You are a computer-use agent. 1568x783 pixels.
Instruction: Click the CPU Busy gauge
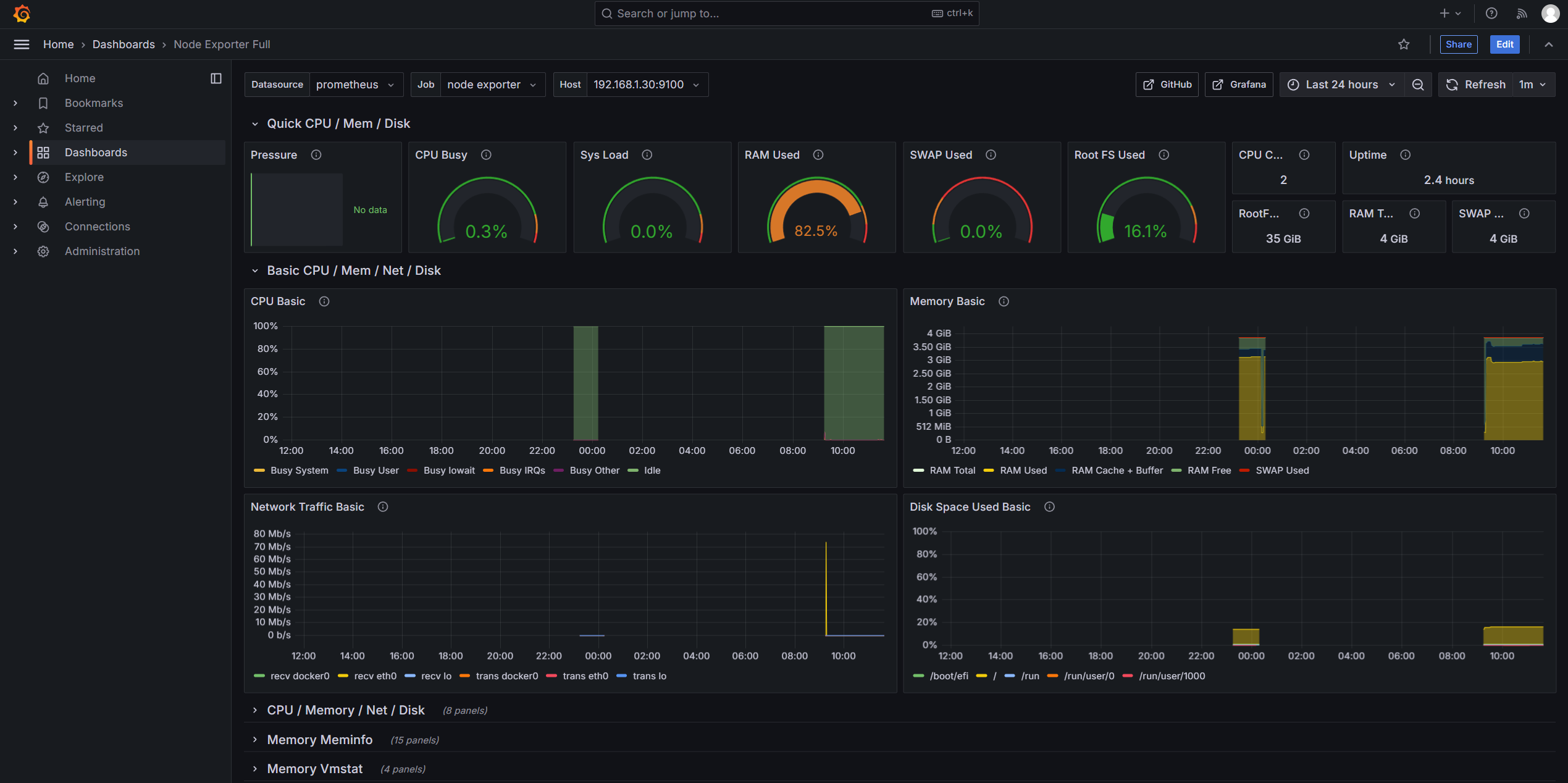[x=487, y=211]
